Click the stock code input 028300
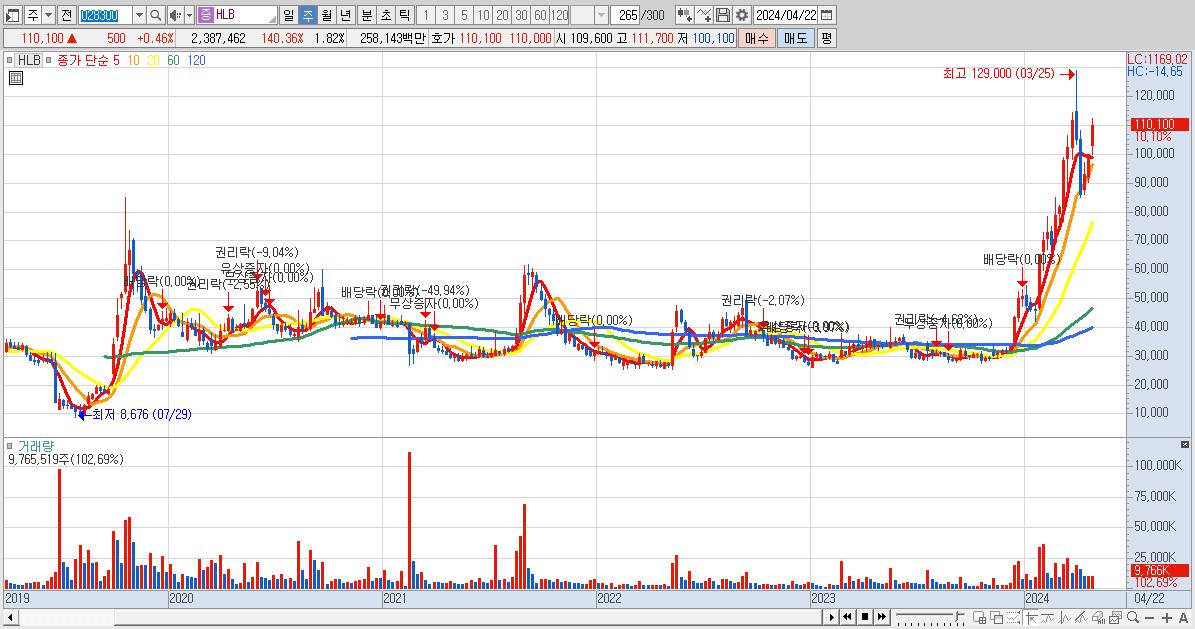Viewport: 1195px width, 629px height. (x=105, y=15)
